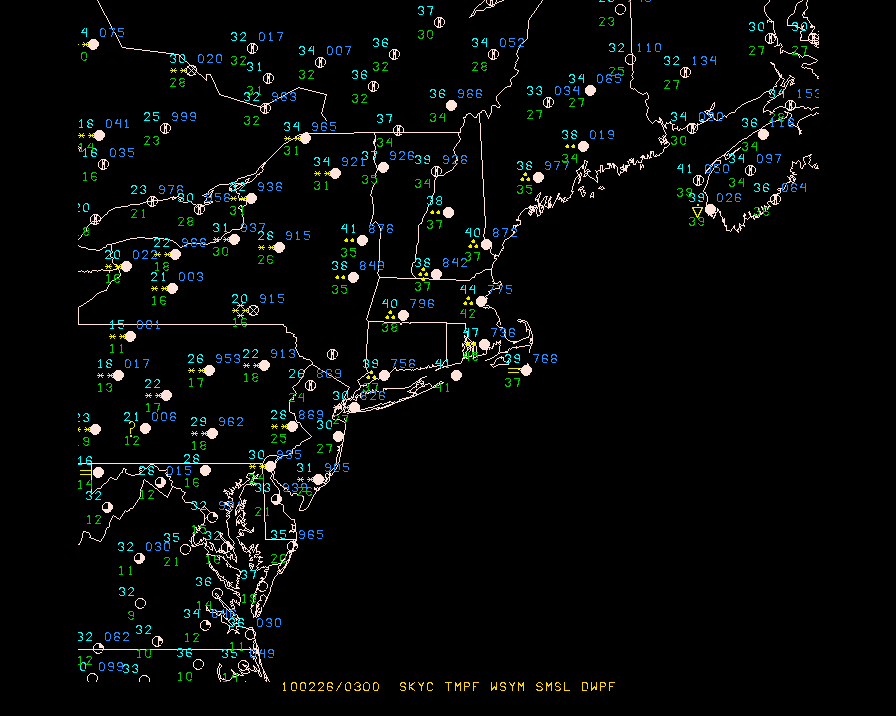Select the station circle beside pressure 736
The image size is (896, 716).
click(x=485, y=344)
